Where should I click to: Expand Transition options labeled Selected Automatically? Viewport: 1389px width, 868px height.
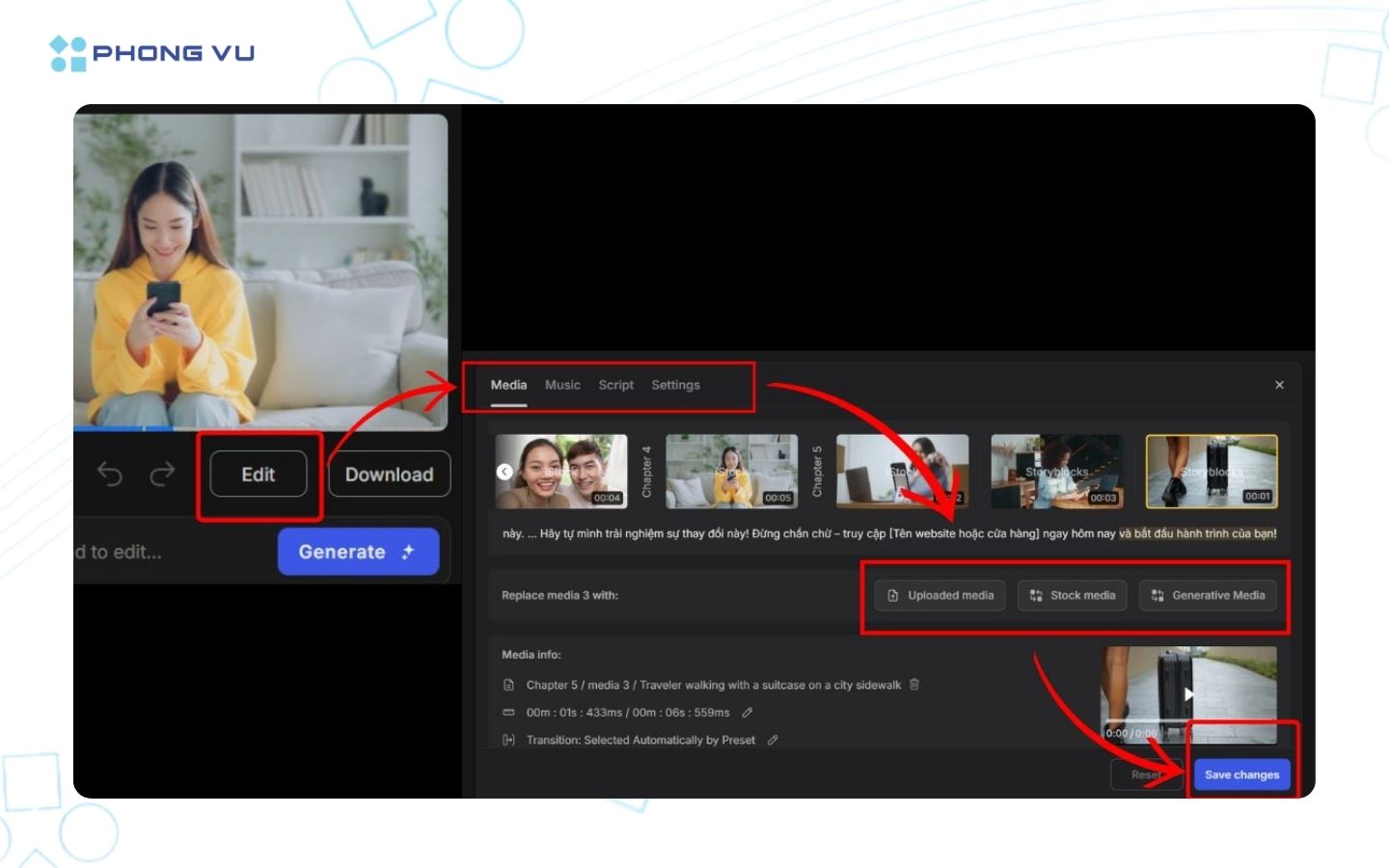tap(640, 740)
